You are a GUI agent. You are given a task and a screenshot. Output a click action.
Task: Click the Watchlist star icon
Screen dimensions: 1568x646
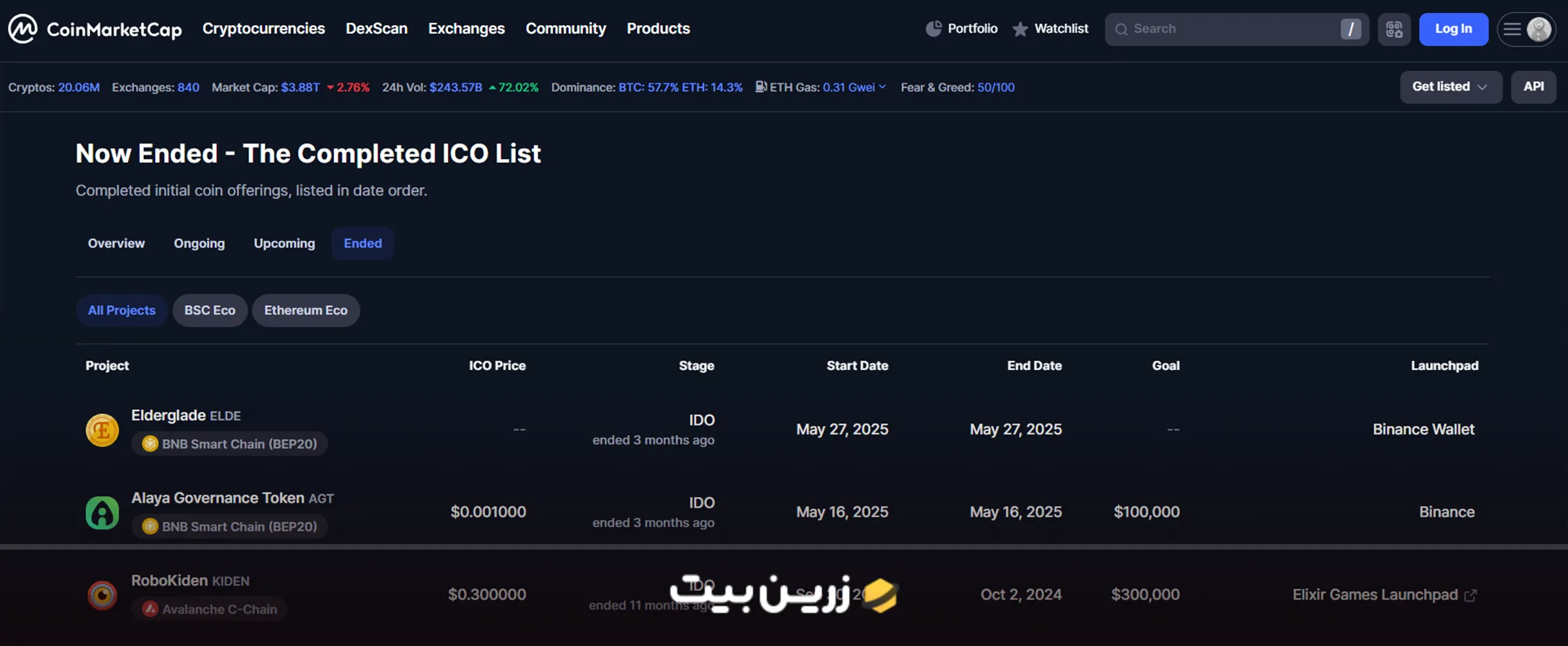coord(1020,29)
